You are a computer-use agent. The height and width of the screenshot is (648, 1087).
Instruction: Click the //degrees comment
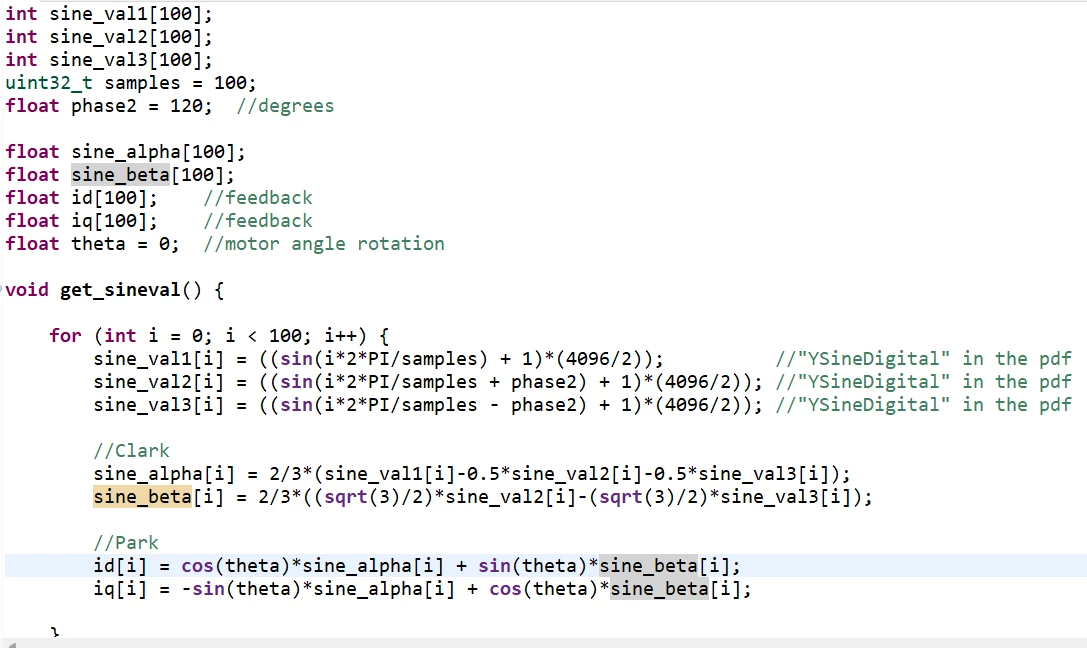(285, 106)
